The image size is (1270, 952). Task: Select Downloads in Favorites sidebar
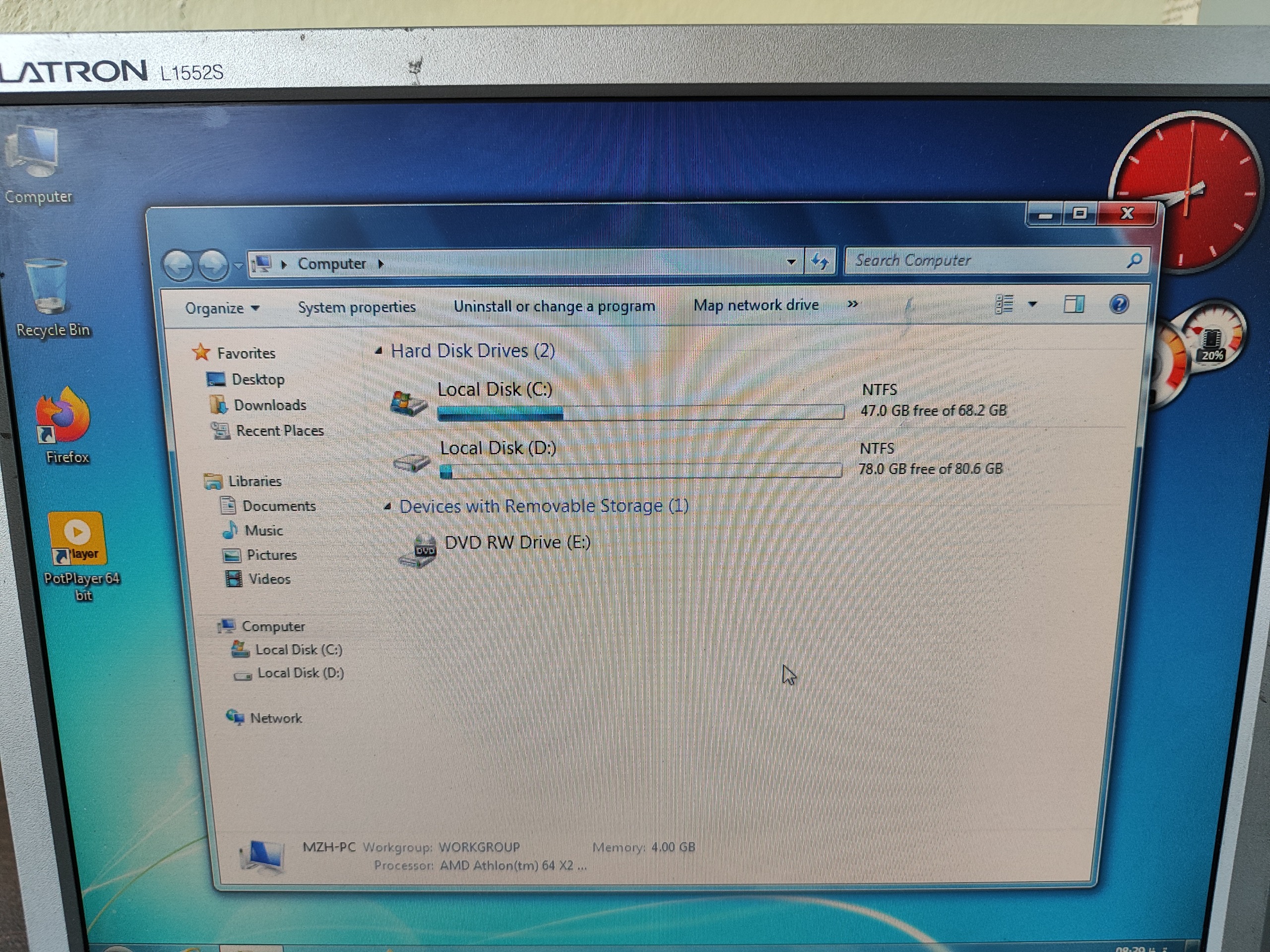point(269,406)
